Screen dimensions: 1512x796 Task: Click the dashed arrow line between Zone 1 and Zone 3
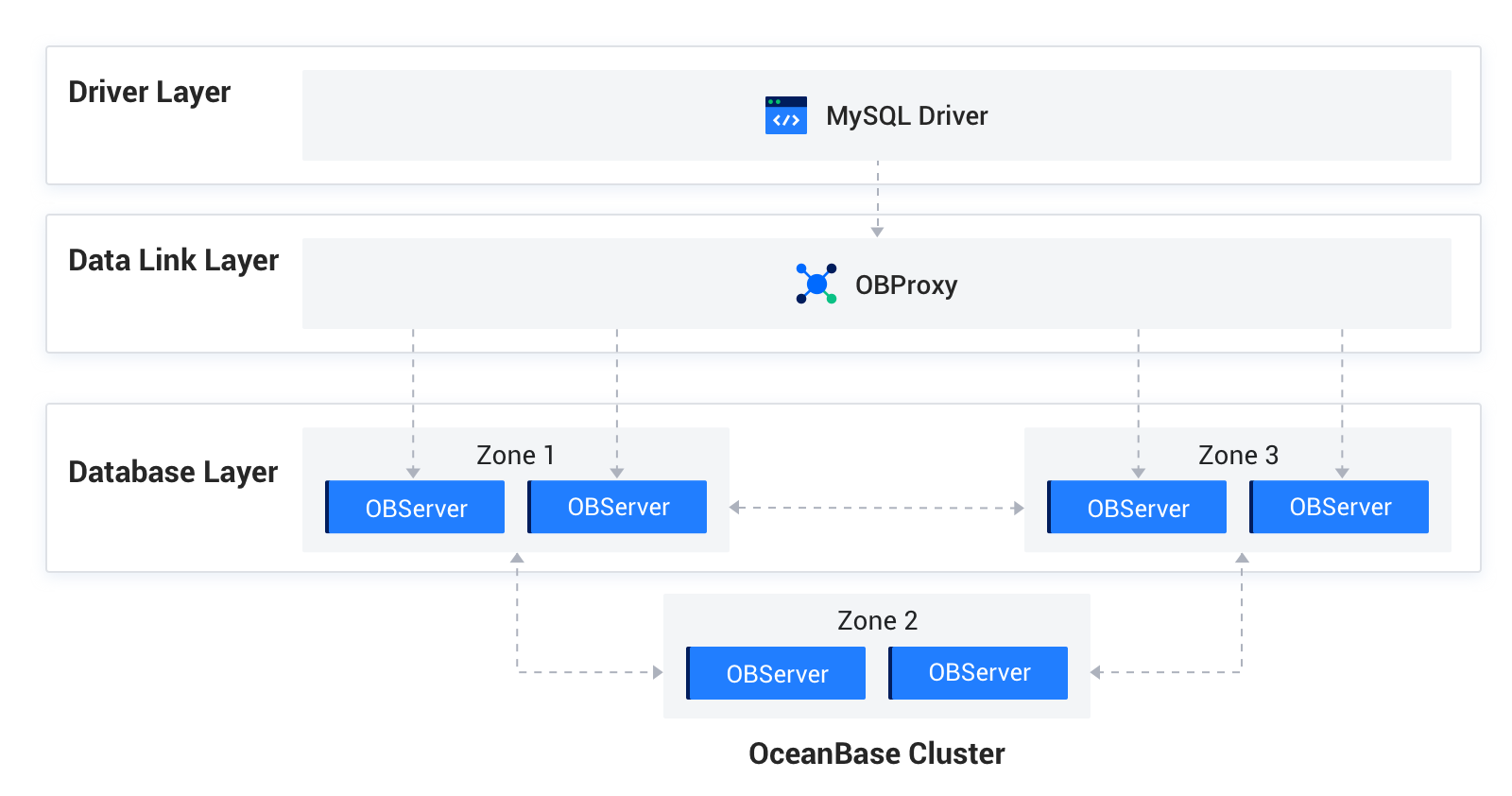coord(877,508)
